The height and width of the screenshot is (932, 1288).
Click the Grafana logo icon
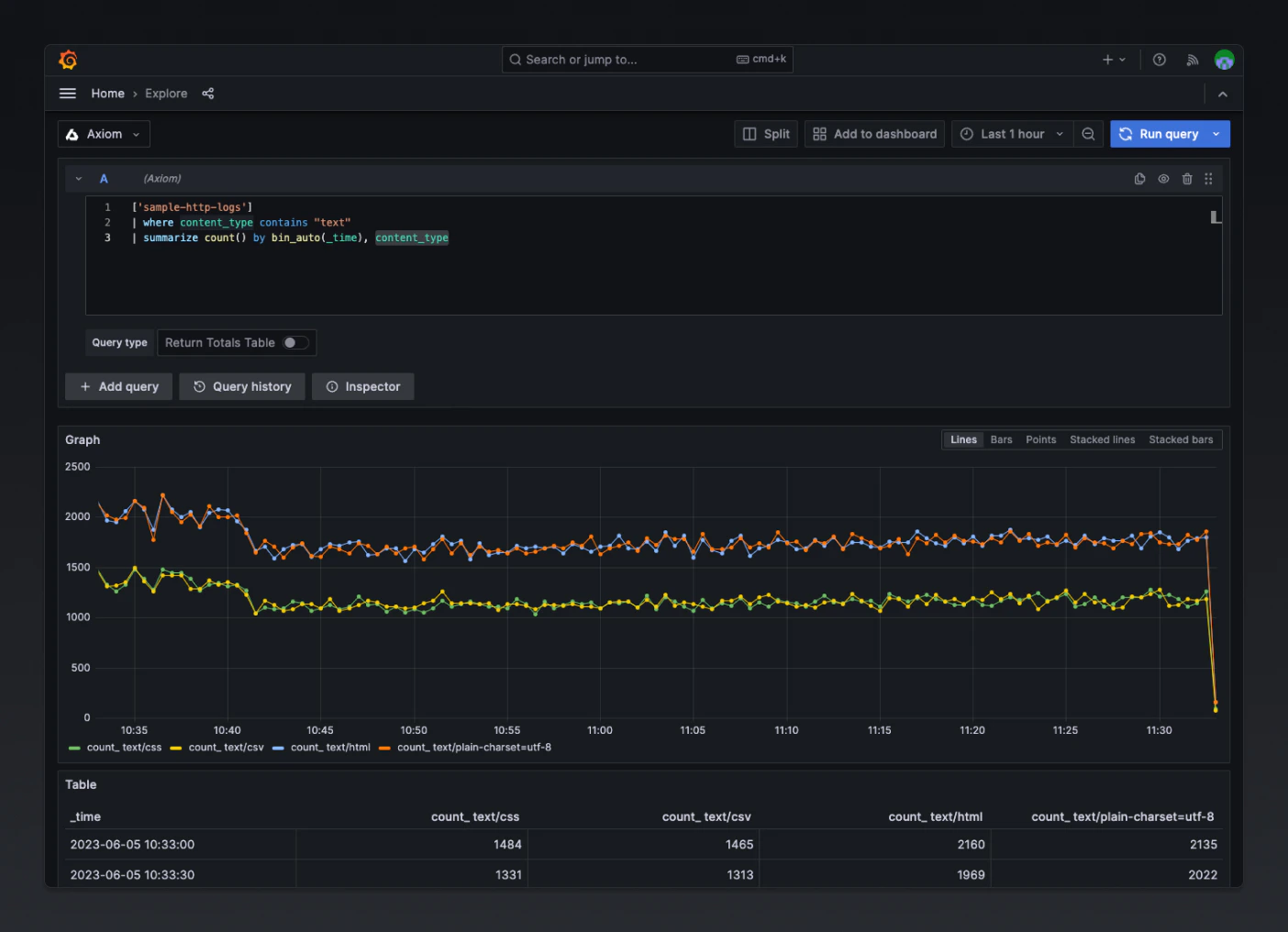[68, 60]
